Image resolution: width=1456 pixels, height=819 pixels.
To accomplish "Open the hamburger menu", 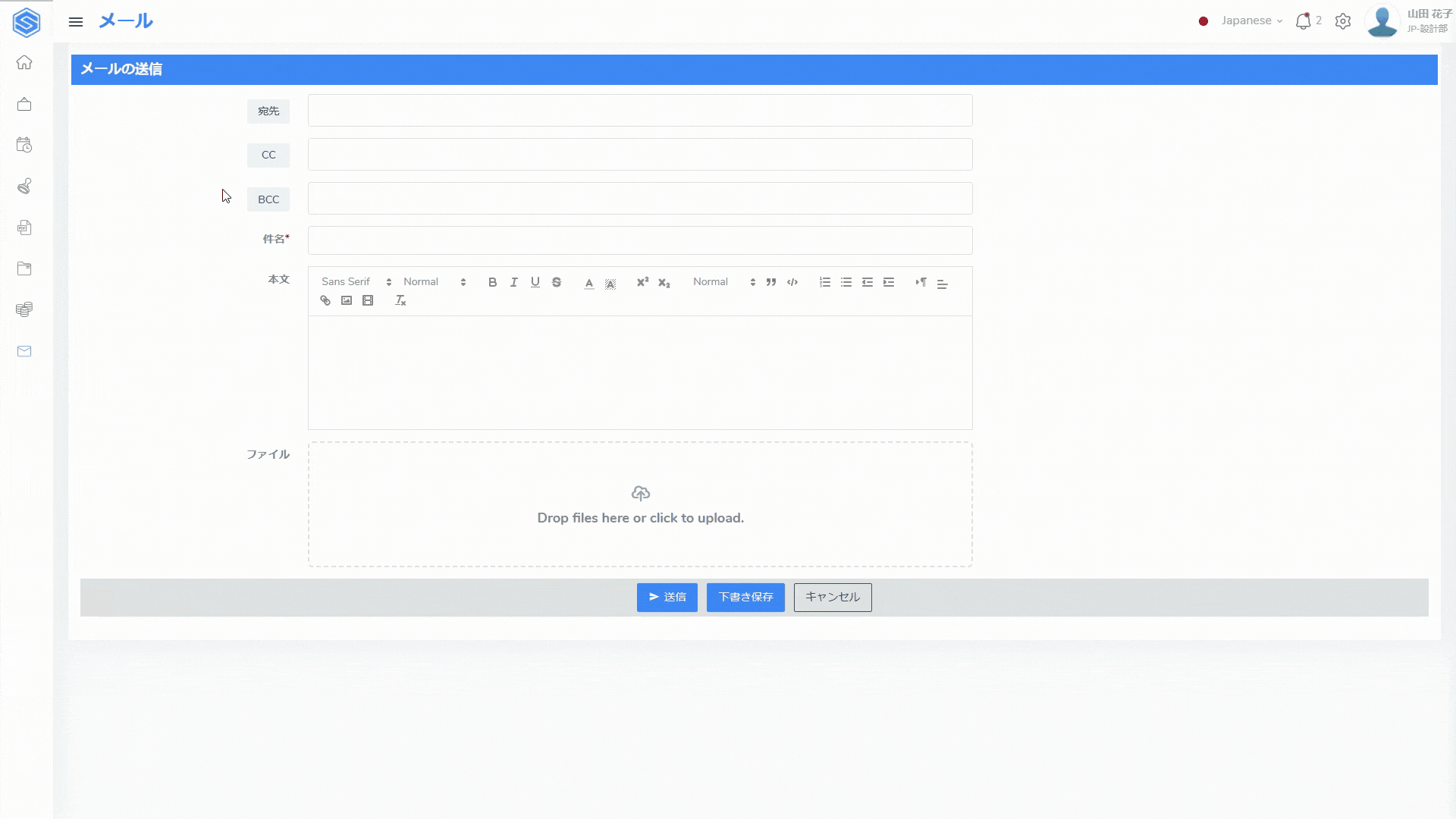I will pyautogui.click(x=76, y=22).
